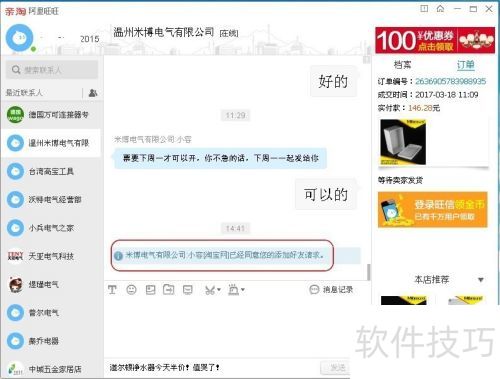Switch to the 订单 tab
This screenshot has width=500, height=379.
[465, 65]
